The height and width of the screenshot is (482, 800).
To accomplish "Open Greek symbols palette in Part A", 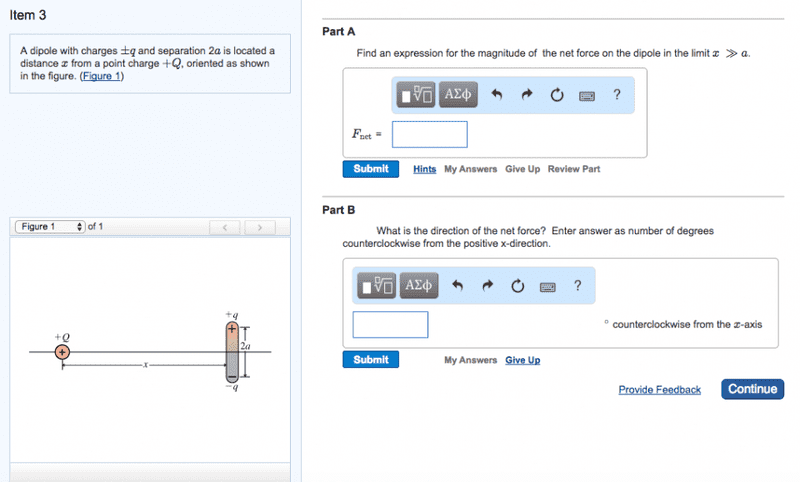I will [x=458, y=96].
